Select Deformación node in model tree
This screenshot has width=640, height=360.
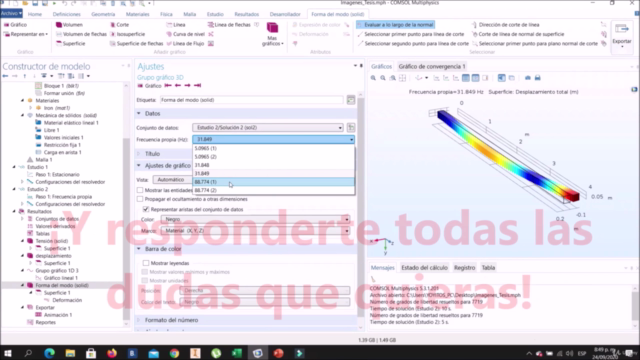pos(67,300)
